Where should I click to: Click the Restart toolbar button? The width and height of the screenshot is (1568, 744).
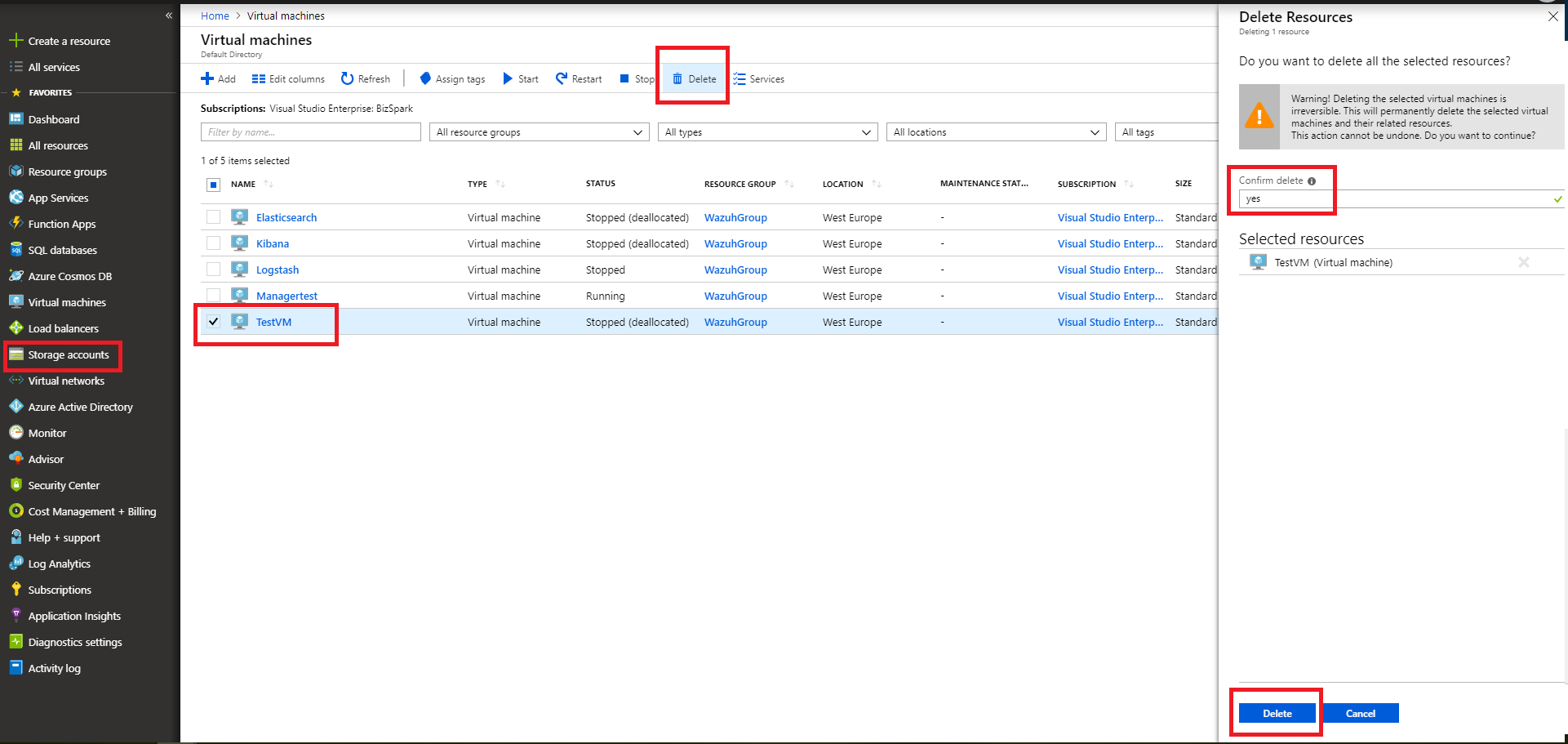point(579,79)
